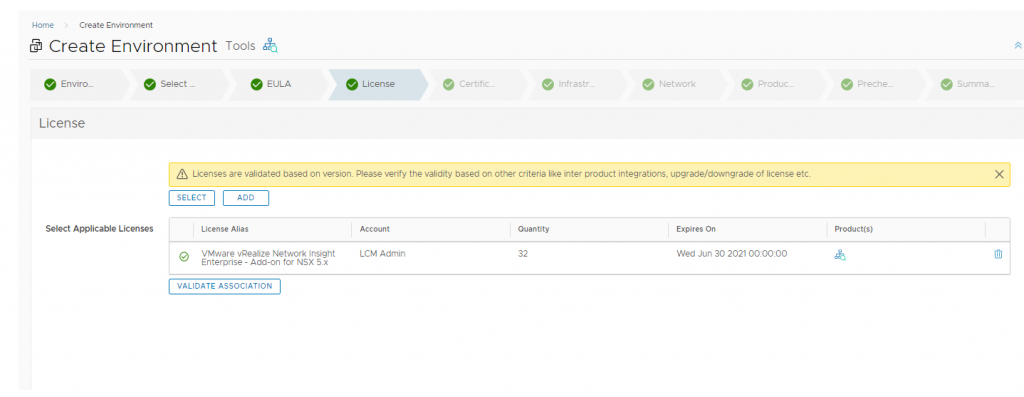Click the quantity value 32
1024x397 pixels.
point(522,253)
